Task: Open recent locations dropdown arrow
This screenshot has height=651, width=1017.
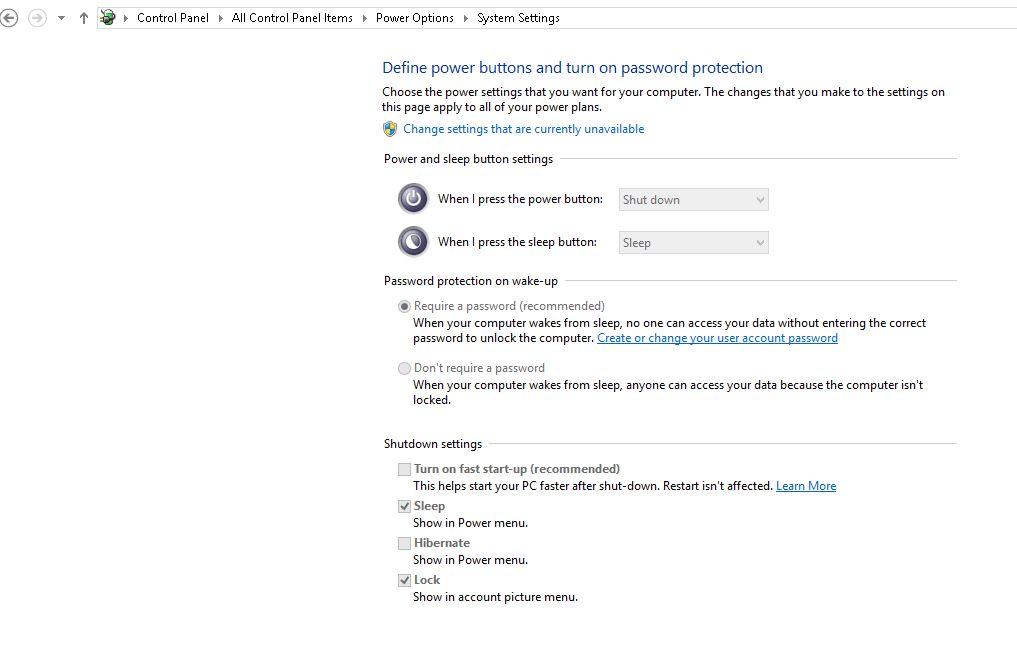Action: click(x=61, y=18)
